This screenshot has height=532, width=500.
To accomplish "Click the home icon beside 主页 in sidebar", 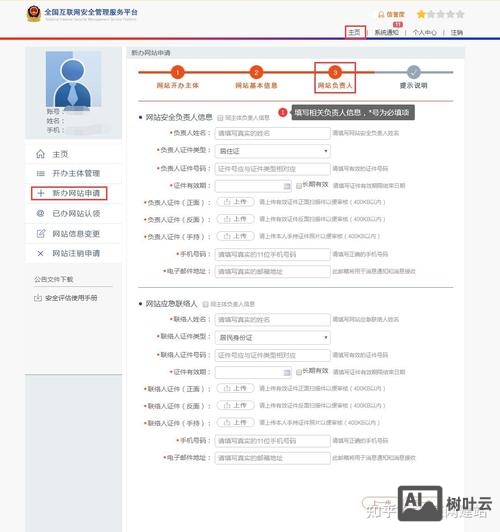I will pyautogui.click(x=40, y=154).
